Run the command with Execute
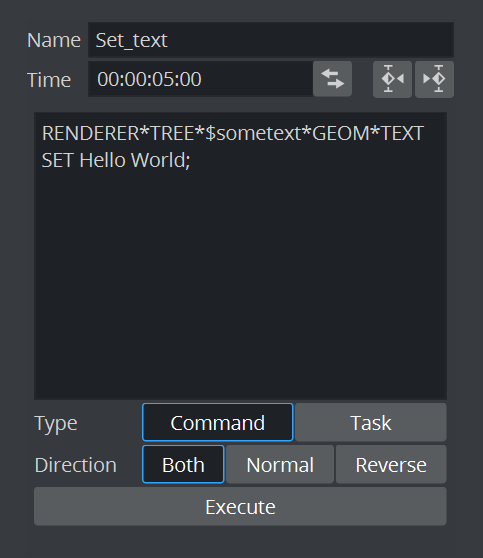The height and width of the screenshot is (558, 483). pos(240,506)
